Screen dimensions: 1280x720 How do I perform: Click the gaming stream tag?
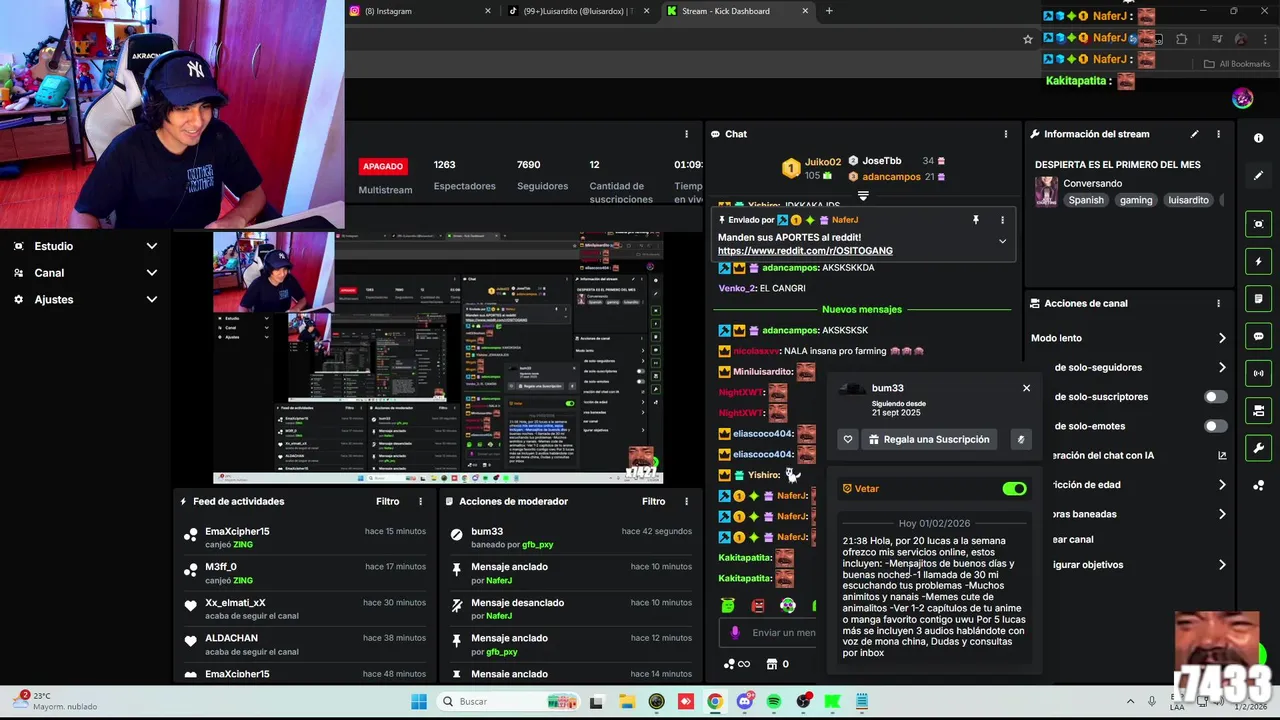[1136, 200]
